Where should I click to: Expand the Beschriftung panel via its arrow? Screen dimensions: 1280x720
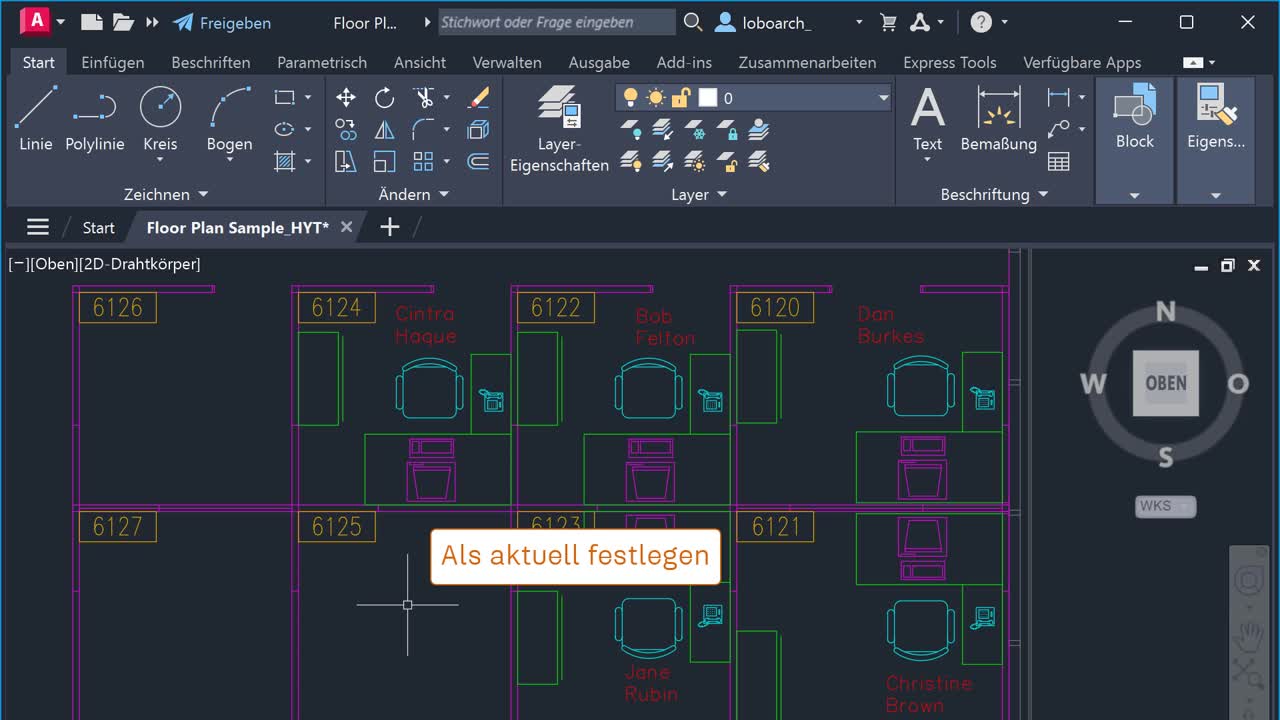tap(1043, 194)
